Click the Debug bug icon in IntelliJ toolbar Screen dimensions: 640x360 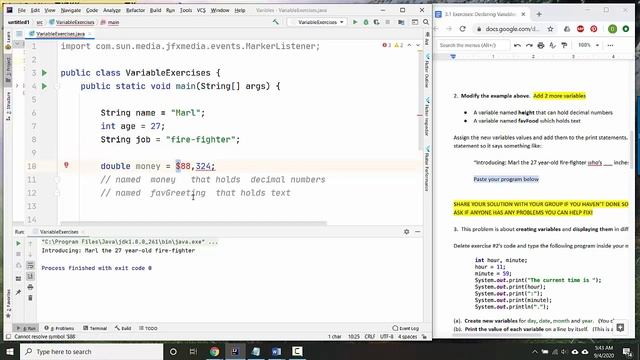point(366,22)
